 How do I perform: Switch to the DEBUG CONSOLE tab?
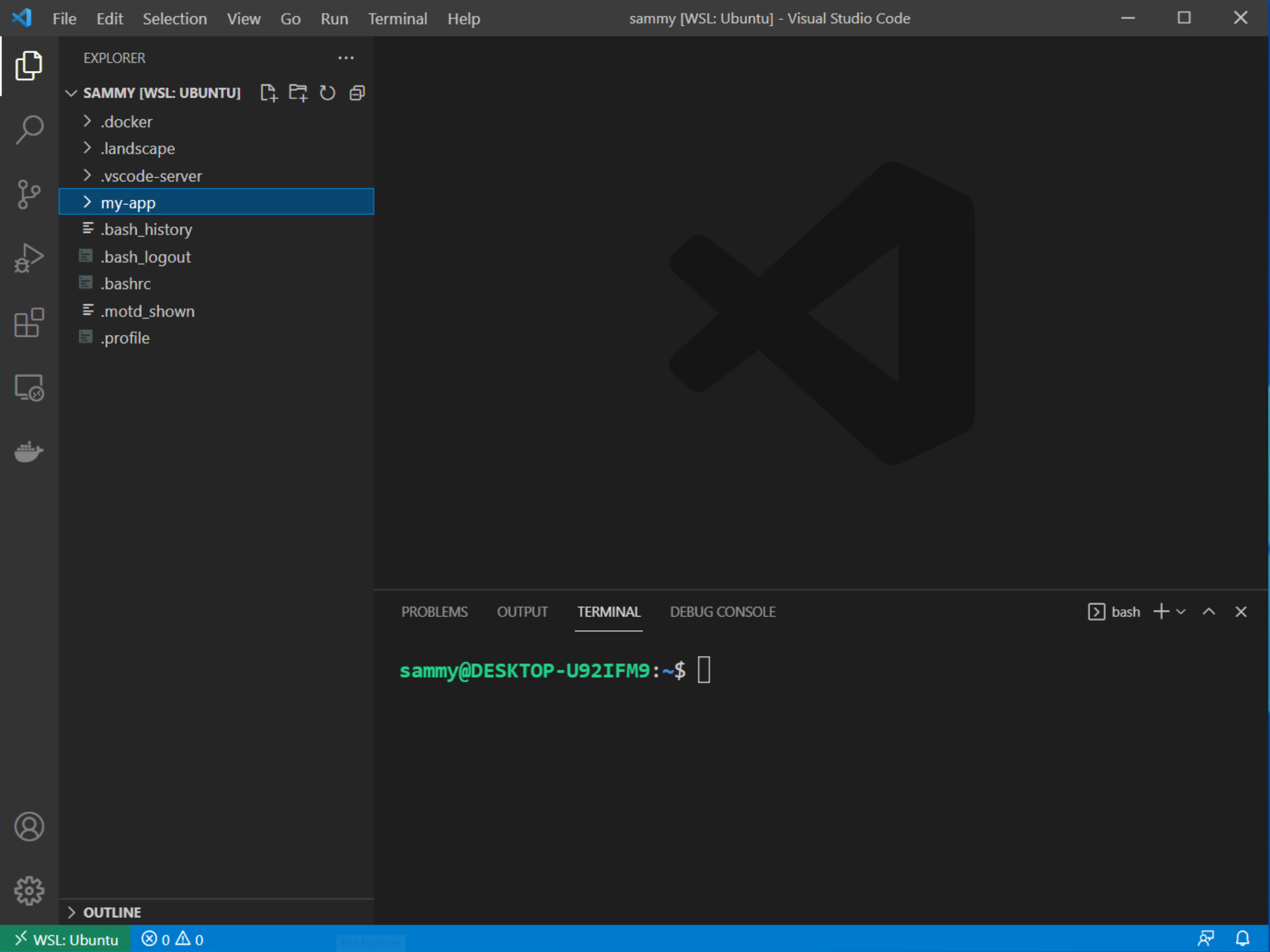pyautogui.click(x=722, y=611)
